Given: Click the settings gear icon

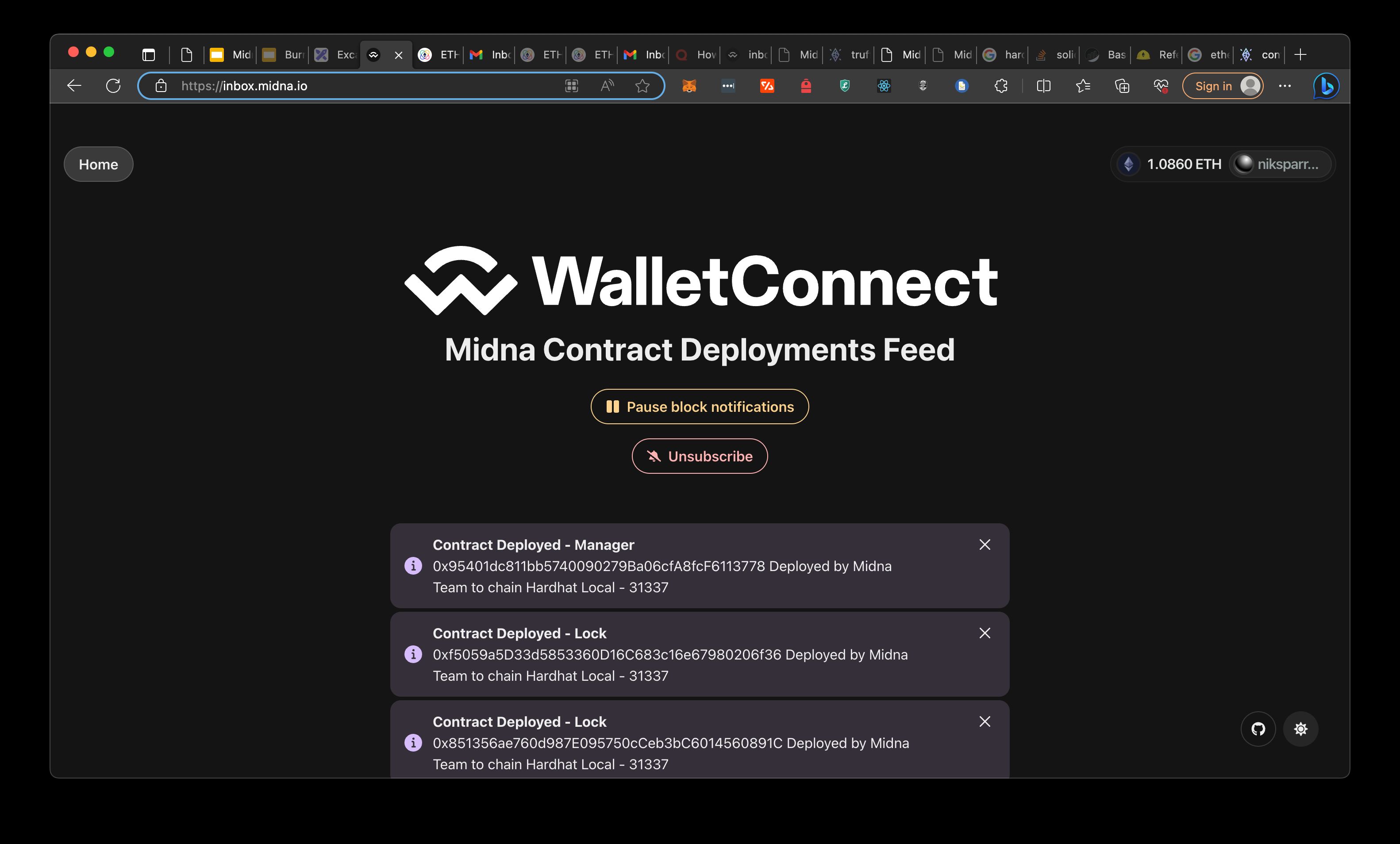Looking at the screenshot, I should (x=1300, y=728).
